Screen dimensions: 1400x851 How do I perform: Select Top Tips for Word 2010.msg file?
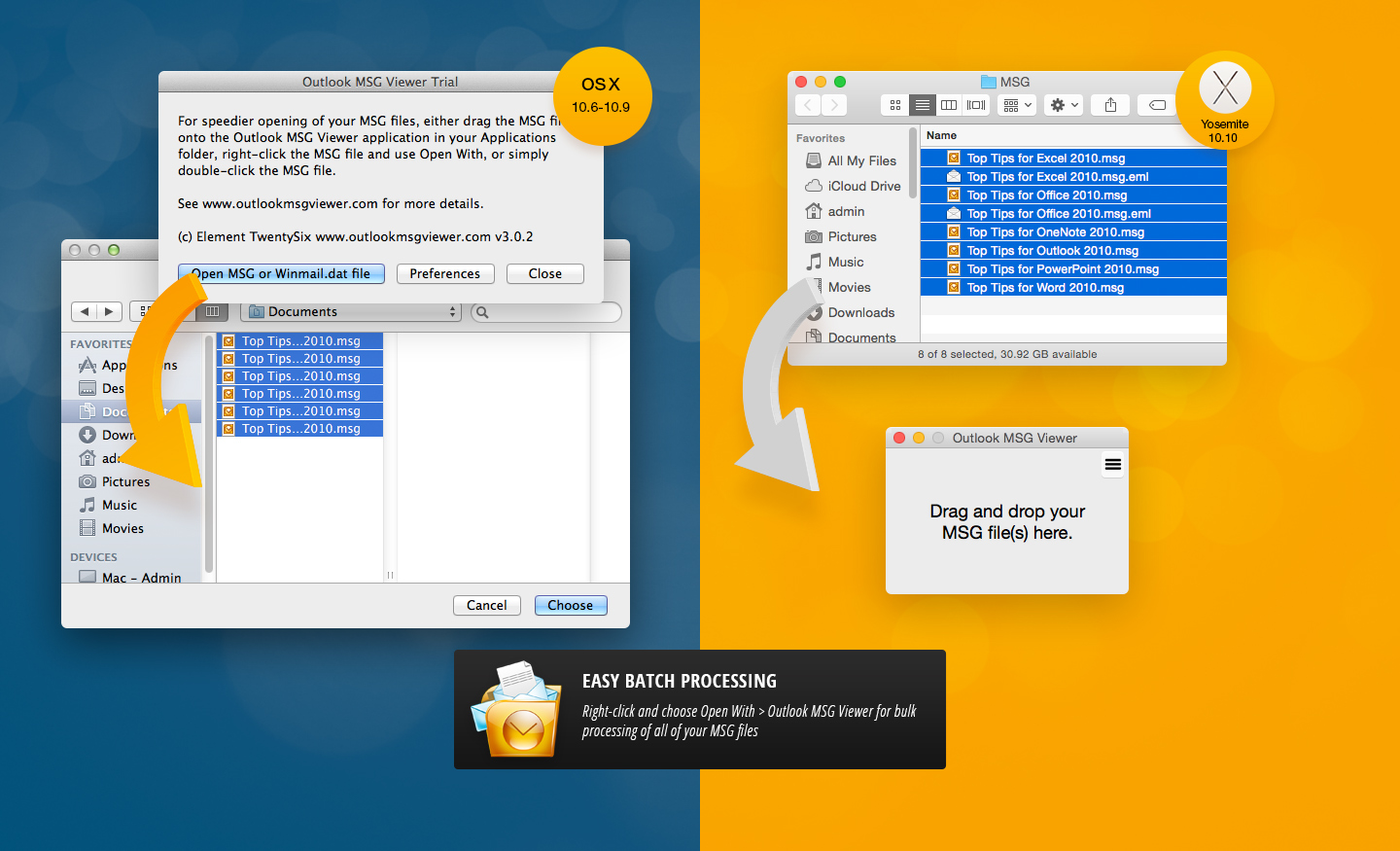tap(1073, 288)
